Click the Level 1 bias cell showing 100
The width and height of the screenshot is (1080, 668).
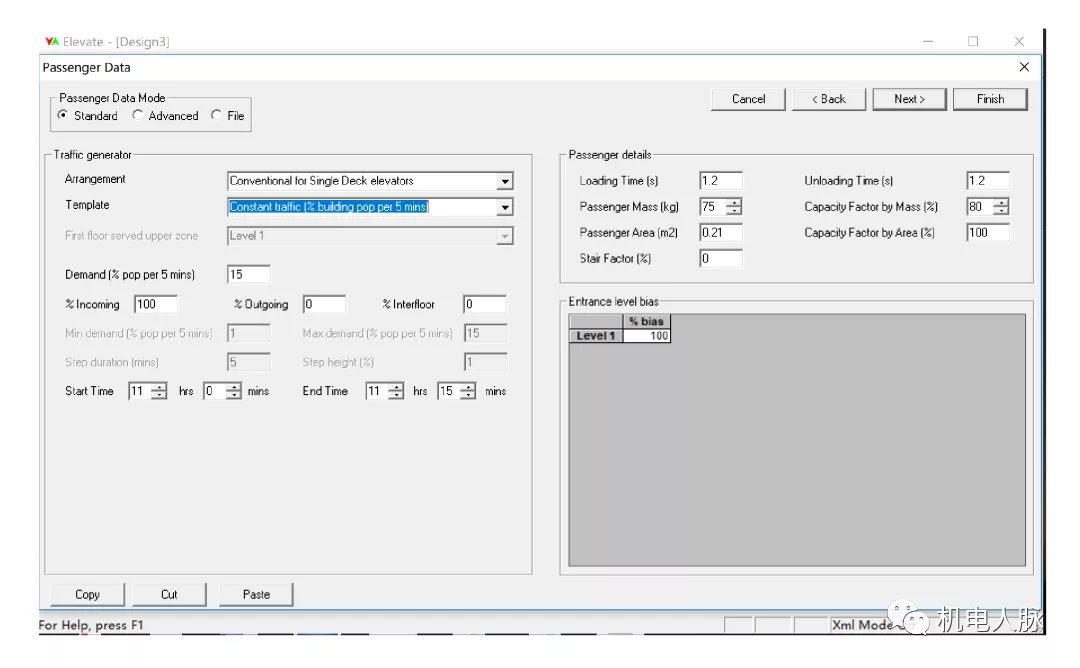pos(647,336)
